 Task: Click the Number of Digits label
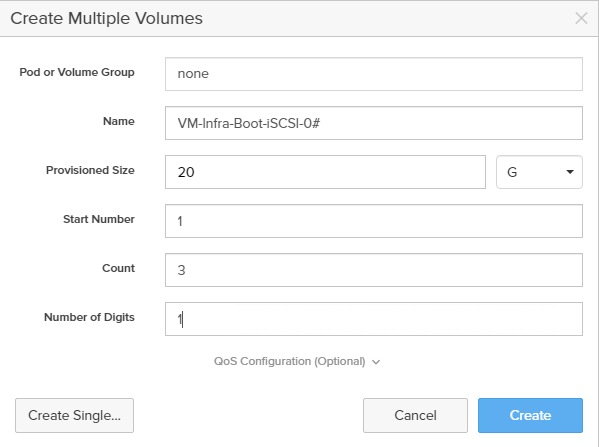pyautogui.click(x=89, y=317)
